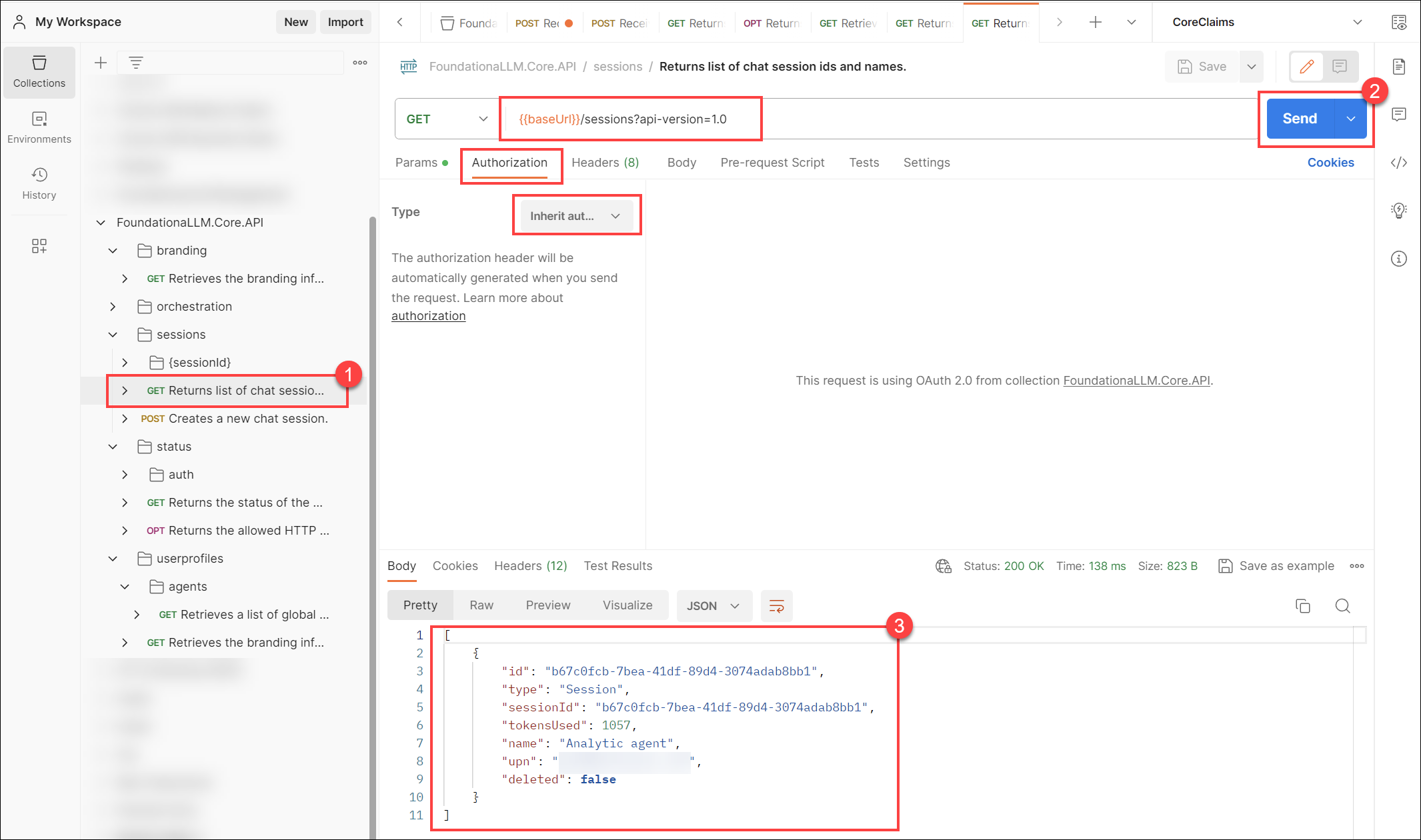The height and width of the screenshot is (840, 1421).
Task: Collapse the FoundationalLLM.Core.API collection
Action: 101,223
